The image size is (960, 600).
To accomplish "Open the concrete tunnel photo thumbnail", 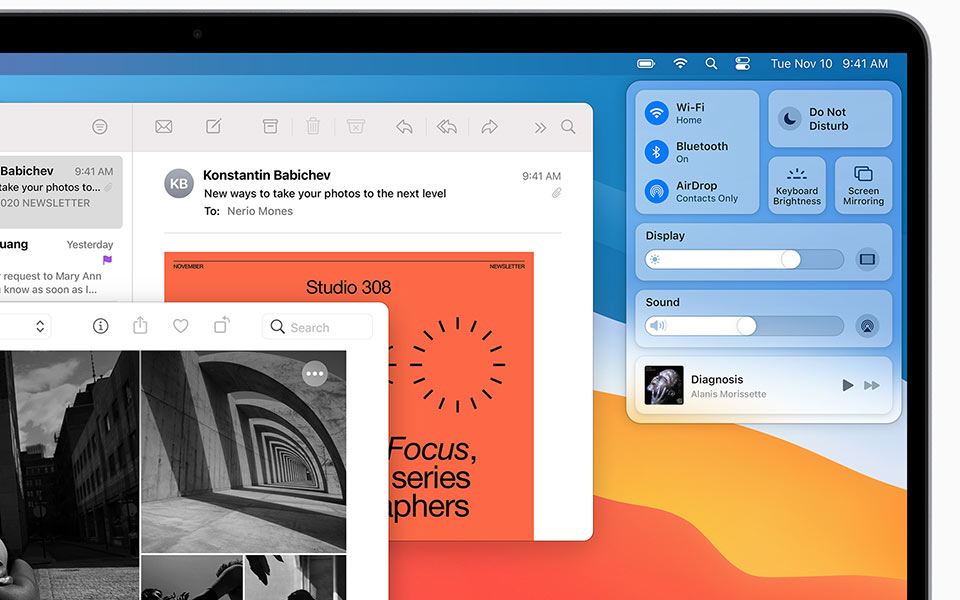I will pyautogui.click(x=244, y=452).
